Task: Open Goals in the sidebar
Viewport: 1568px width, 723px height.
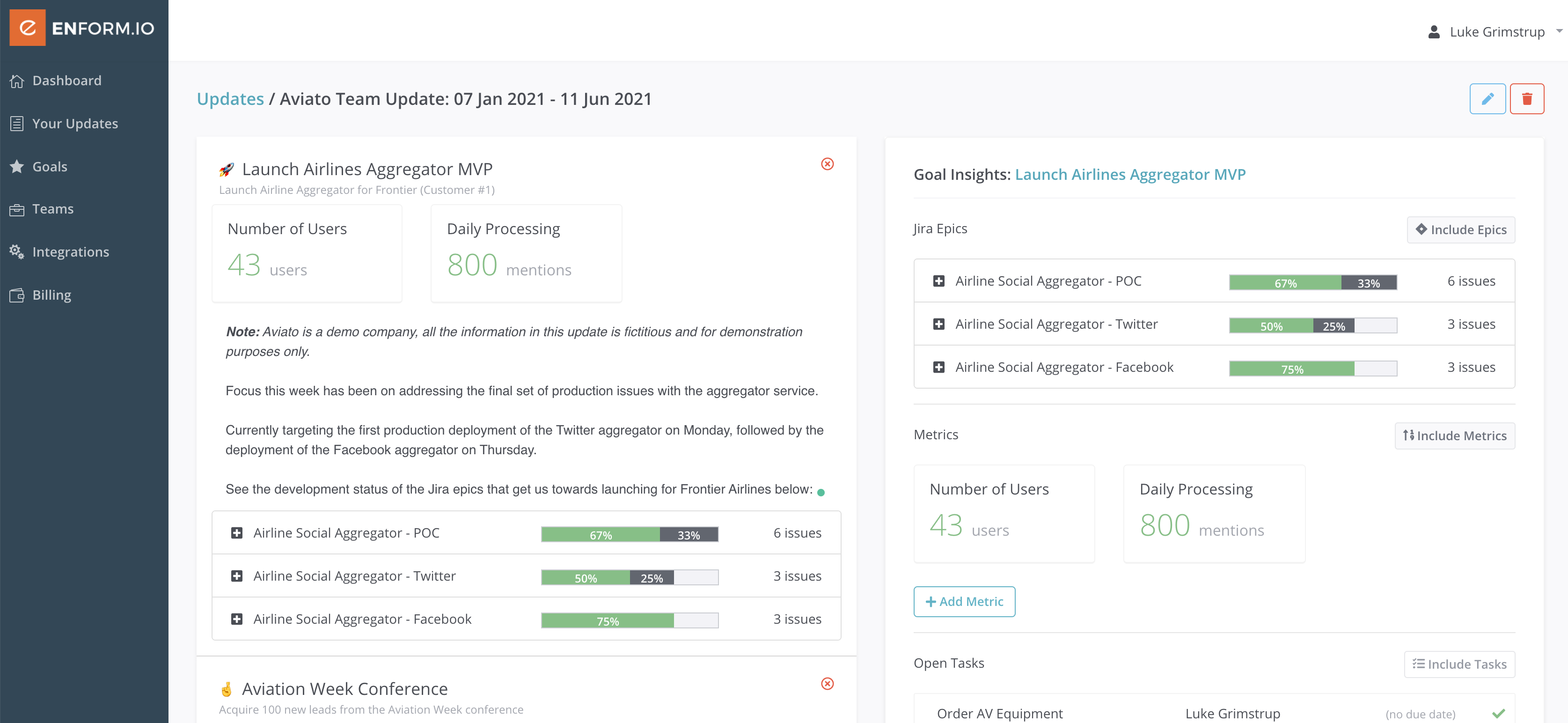Action: coord(49,166)
